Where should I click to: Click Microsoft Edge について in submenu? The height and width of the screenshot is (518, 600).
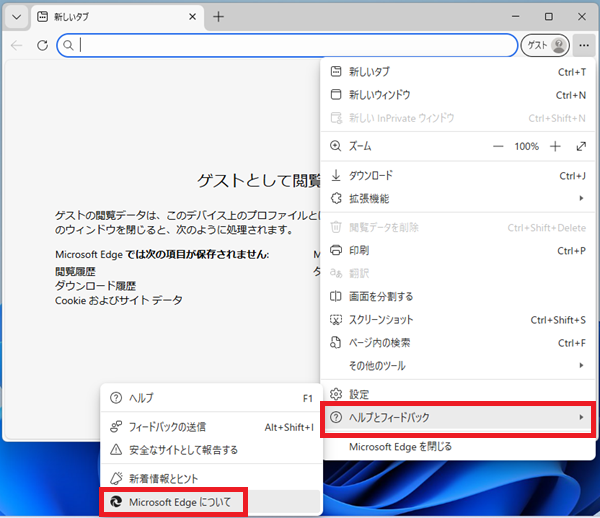pyautogui.click(x=186, y=501)
